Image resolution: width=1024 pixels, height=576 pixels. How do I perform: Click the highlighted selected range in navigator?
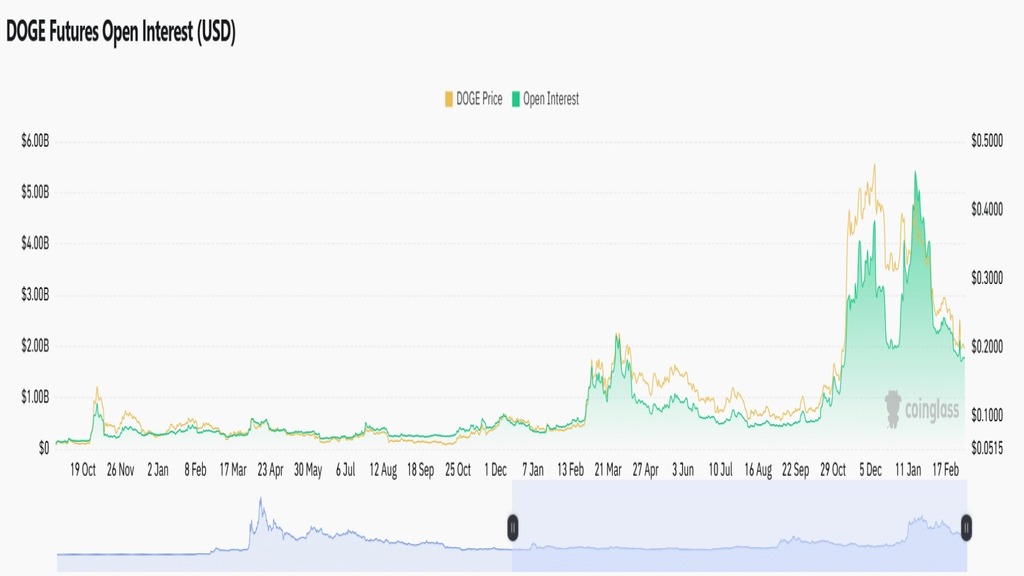[x=739, y=526]
